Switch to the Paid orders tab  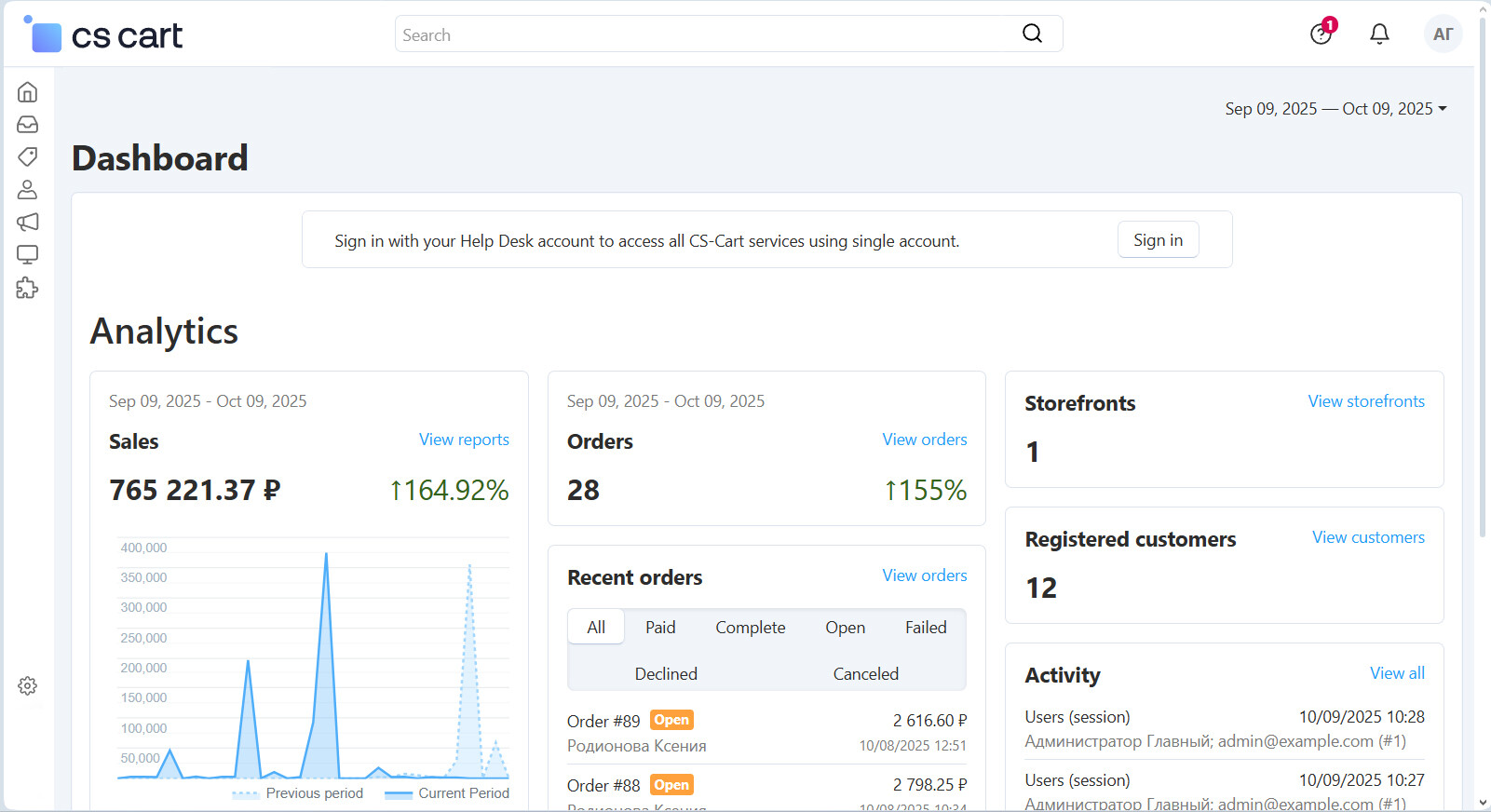pos(660,628)
